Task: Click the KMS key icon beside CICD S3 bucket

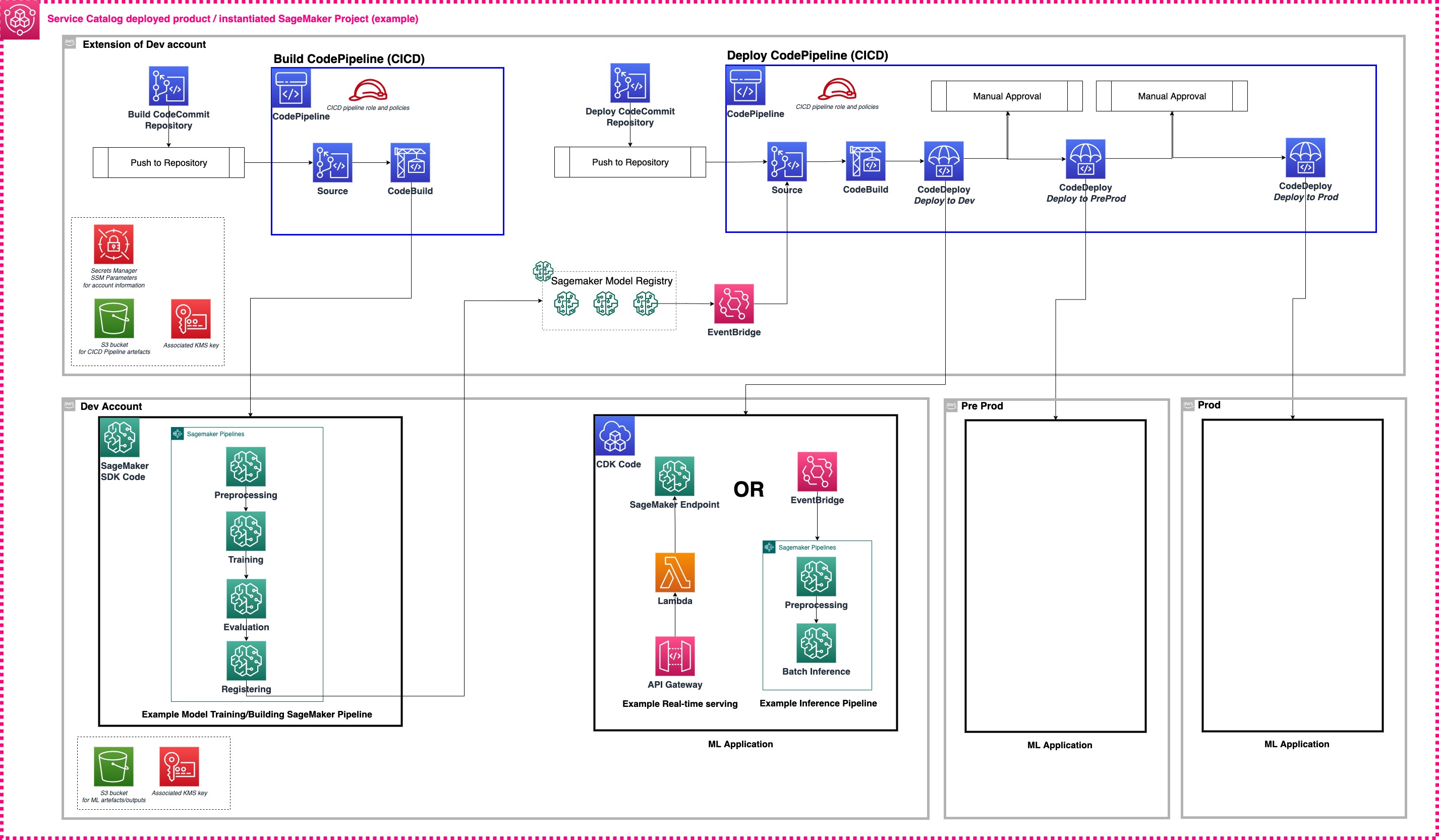Action: (x=191, y=319)
